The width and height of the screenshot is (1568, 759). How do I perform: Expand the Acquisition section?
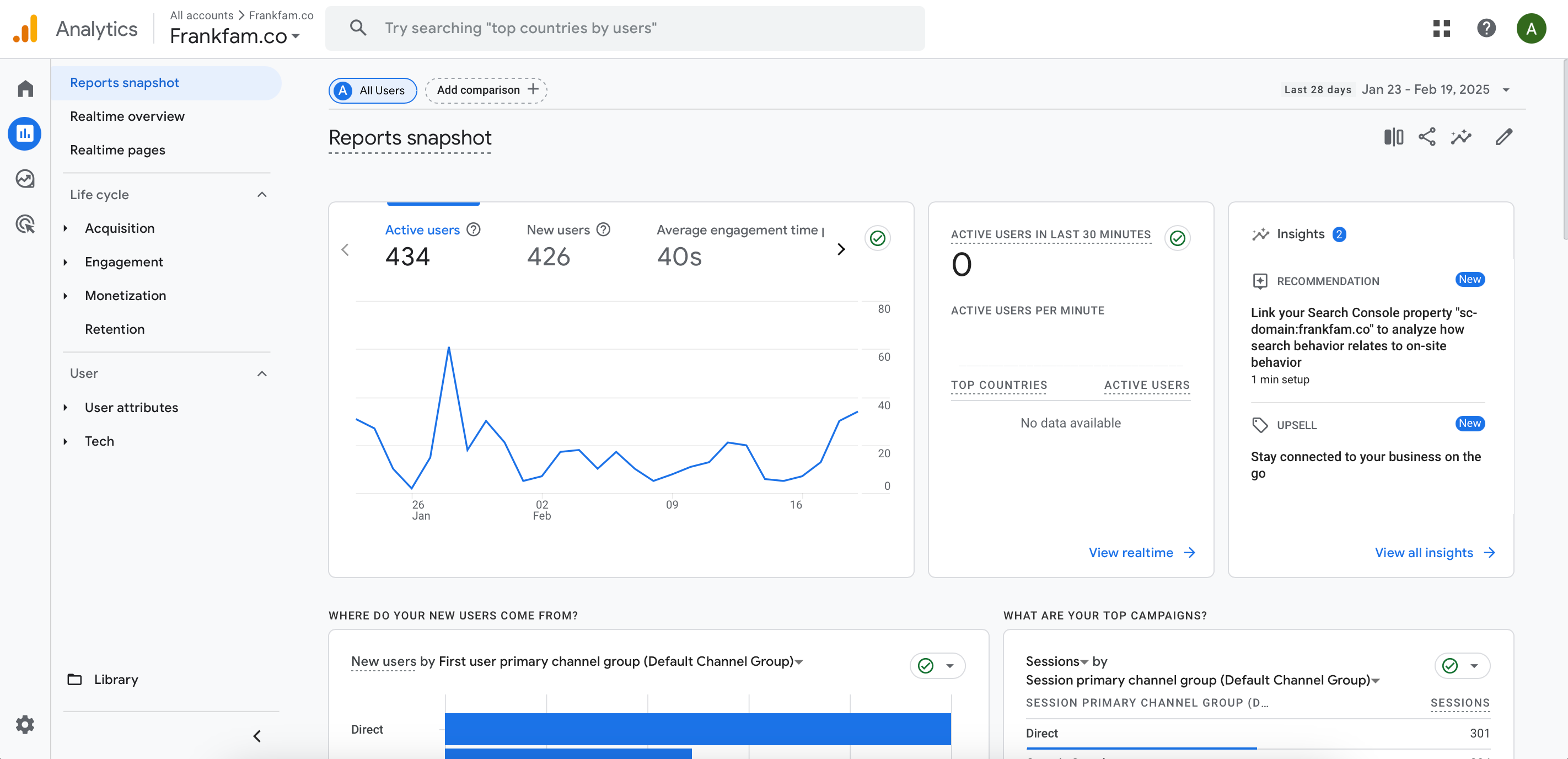click(x=119, y=228)
